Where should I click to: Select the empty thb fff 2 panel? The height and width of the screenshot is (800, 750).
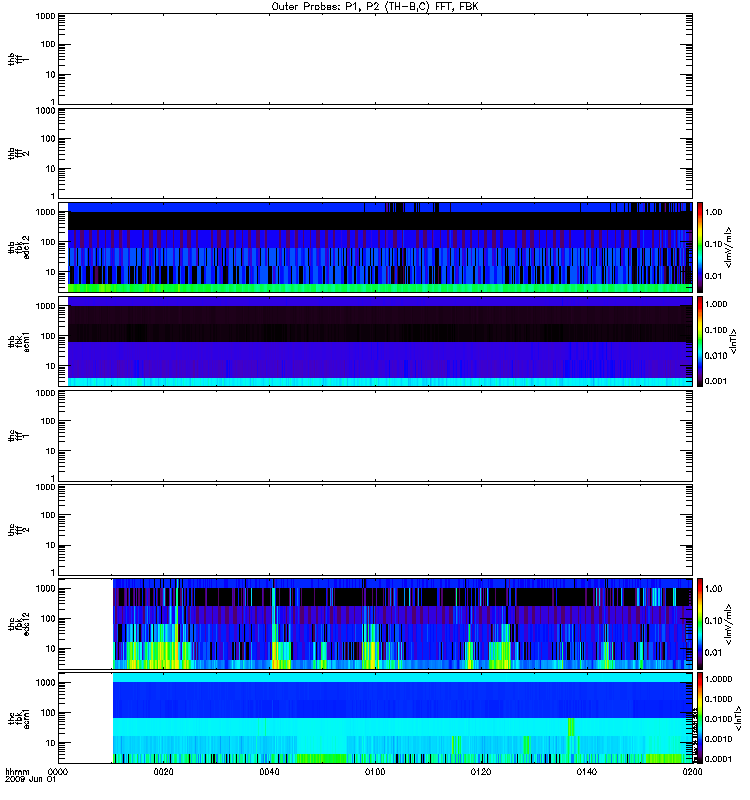[x=375, y=152]
